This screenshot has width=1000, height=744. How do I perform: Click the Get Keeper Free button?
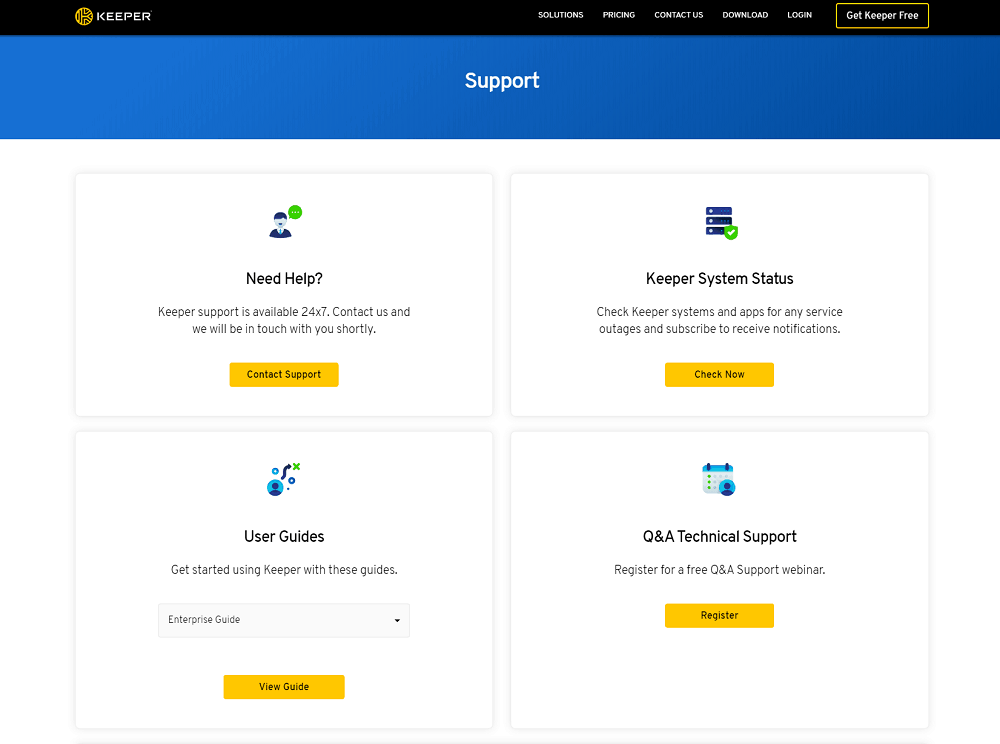tap(882, 15)
